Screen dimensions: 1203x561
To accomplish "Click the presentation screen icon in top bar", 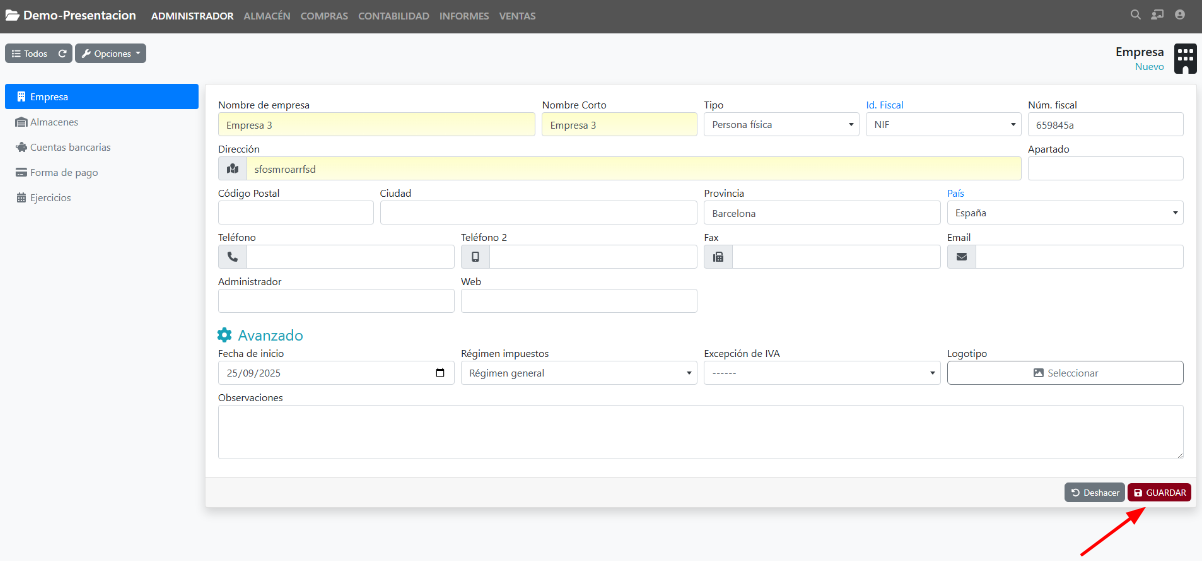I will click(1157, 15).
